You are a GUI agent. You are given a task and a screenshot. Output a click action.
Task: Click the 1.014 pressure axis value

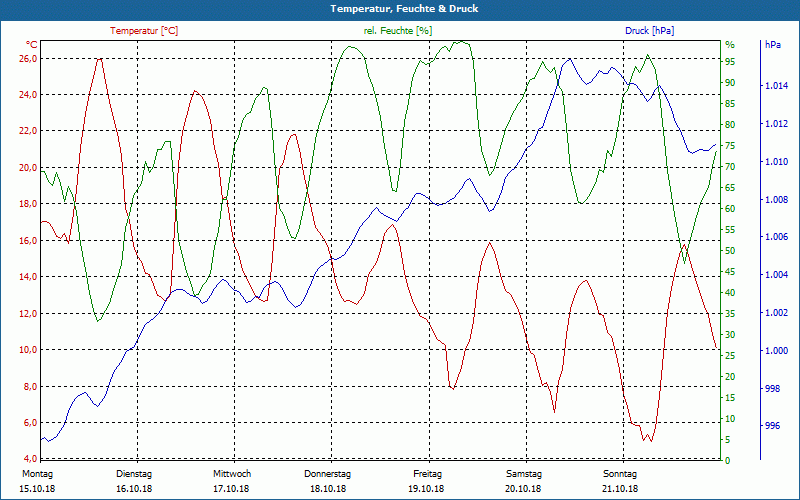776,86
